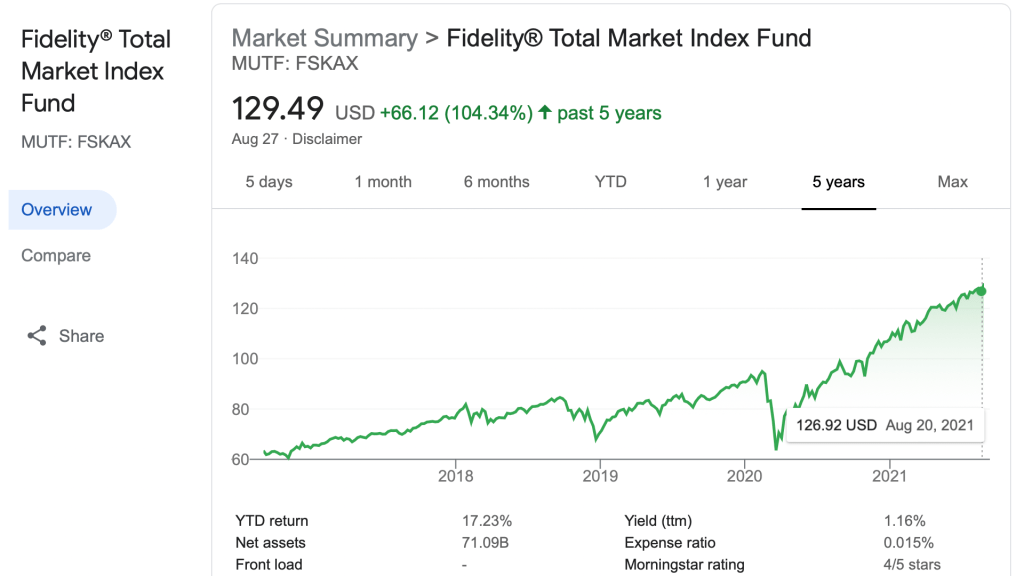Screen dimensions: 1024x576
Task: Click the Market Summary breadcrumb link
Action: [x=325, y=39]
